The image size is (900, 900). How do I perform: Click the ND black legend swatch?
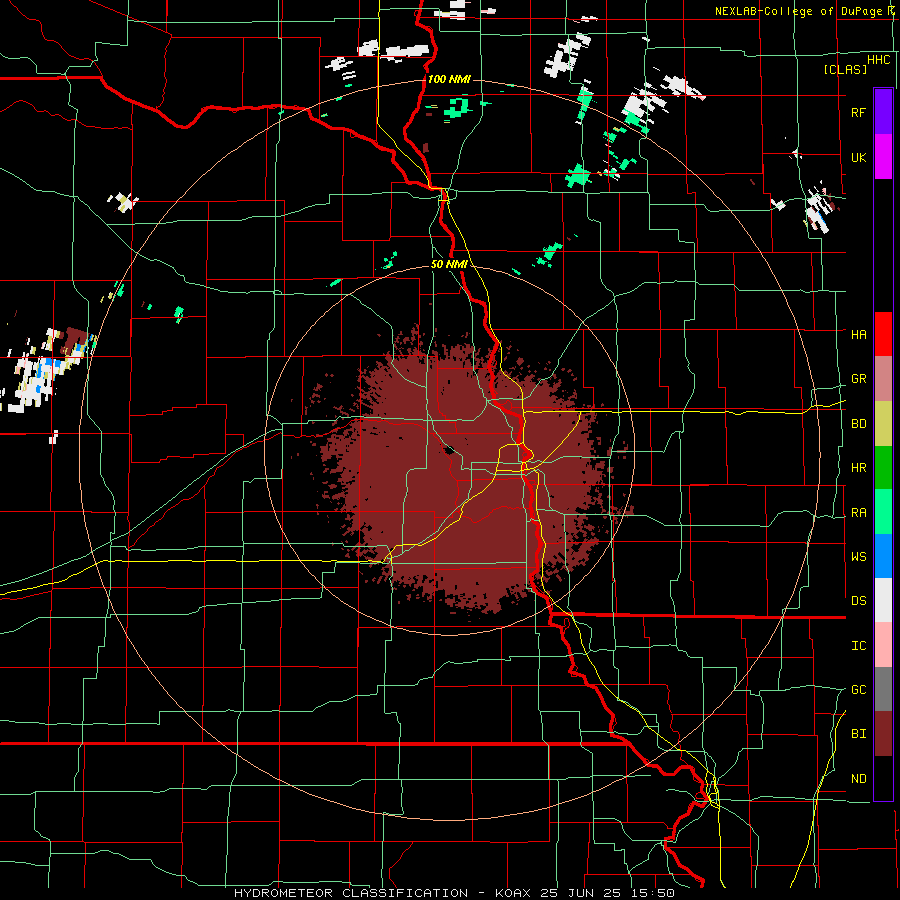click(883, 778)
